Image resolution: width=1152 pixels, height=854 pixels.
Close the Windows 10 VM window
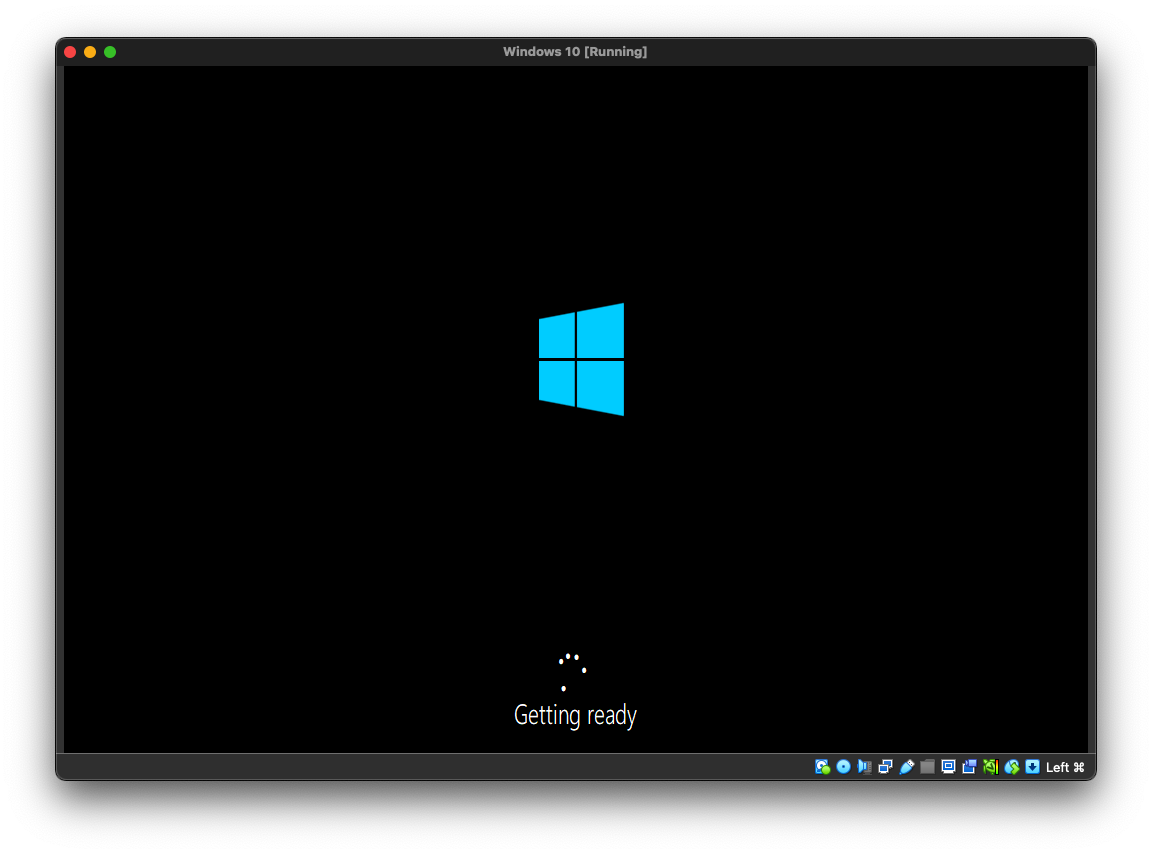point(70,52)
